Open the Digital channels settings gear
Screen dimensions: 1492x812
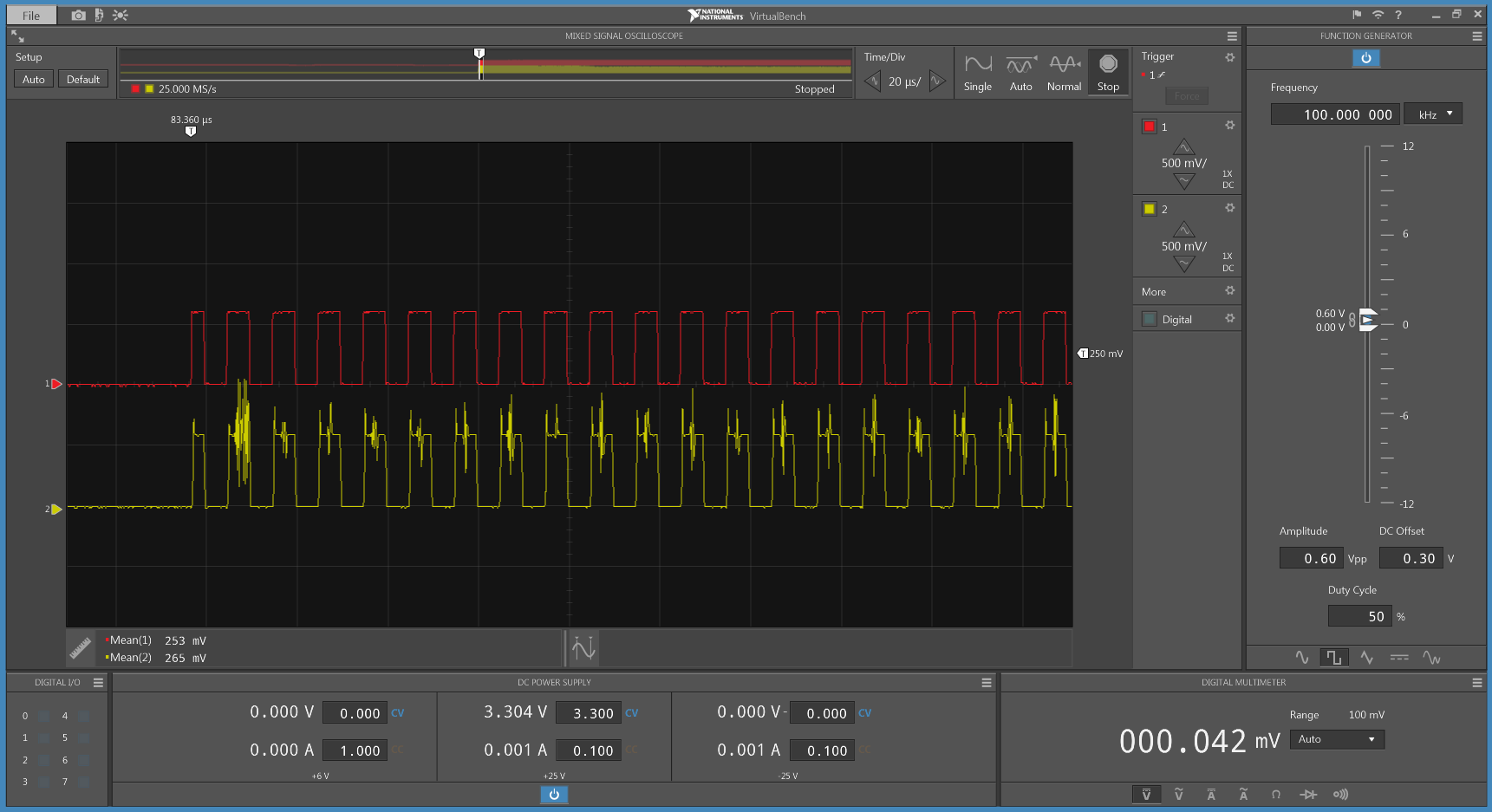point(1229,319)
